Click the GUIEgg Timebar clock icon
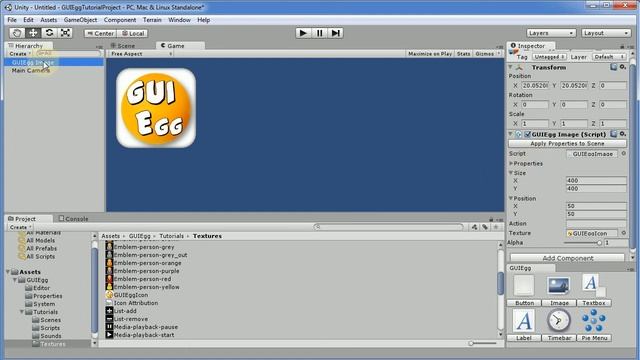This screenshot has width=640, height=360. coord(559,320)
